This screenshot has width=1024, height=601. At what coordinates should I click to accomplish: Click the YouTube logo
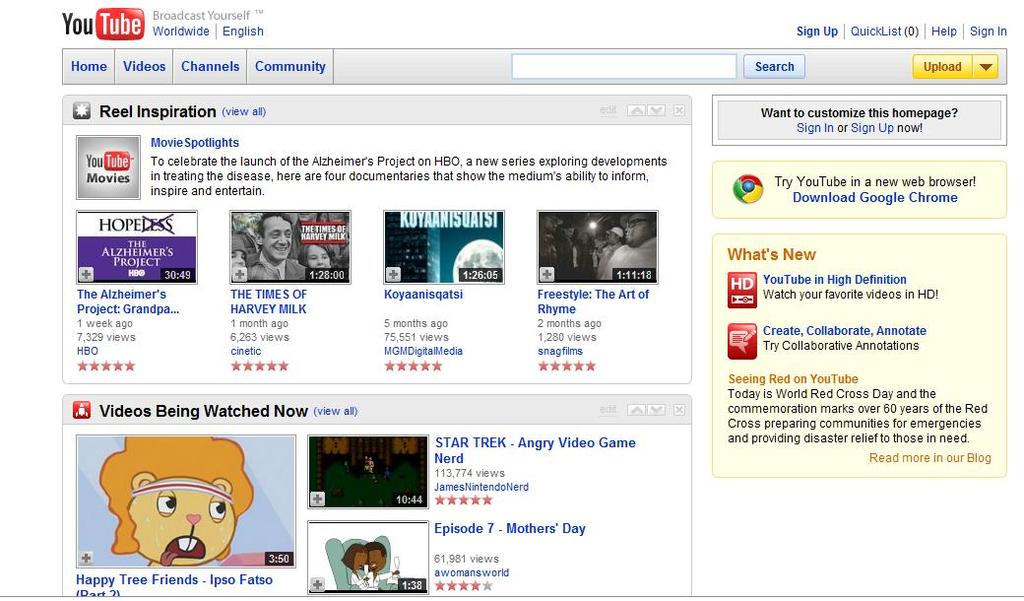(103, 24)
